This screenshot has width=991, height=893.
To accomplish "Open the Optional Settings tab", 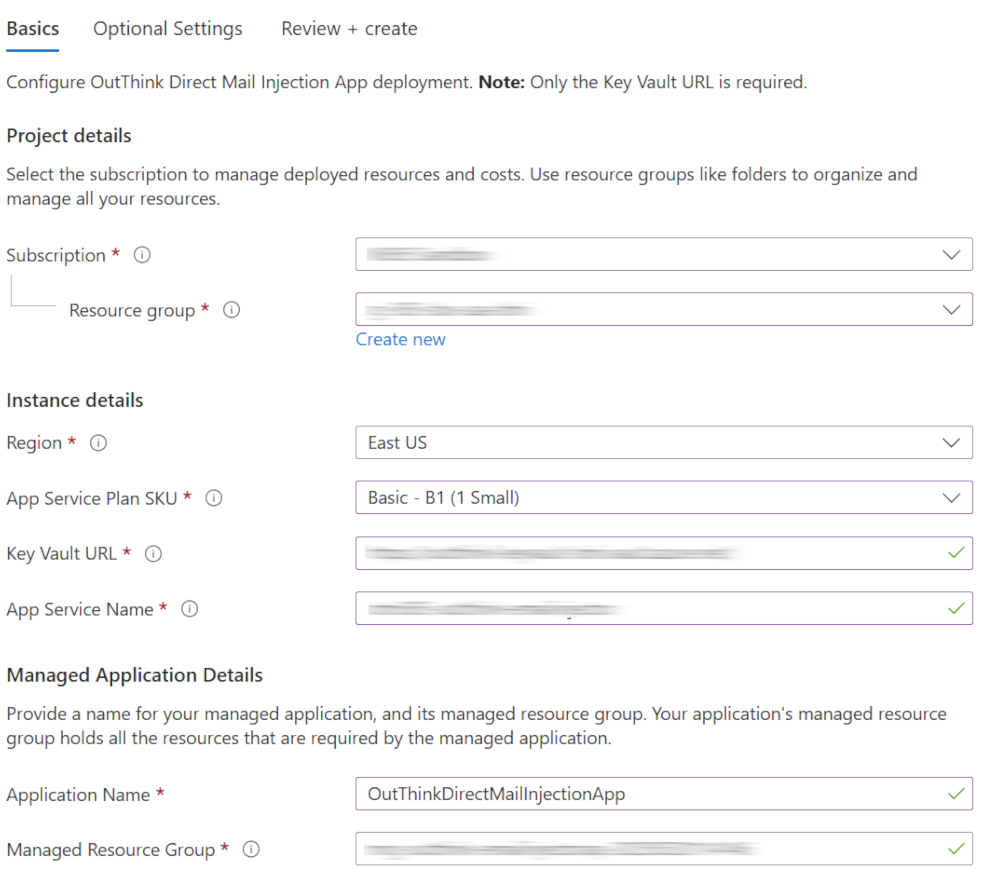I will (167, 29).
